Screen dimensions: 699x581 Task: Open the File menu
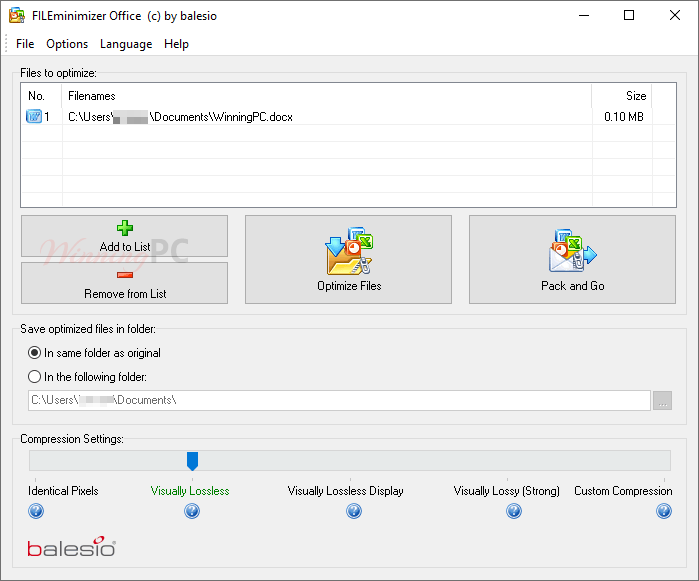[25, 44]
